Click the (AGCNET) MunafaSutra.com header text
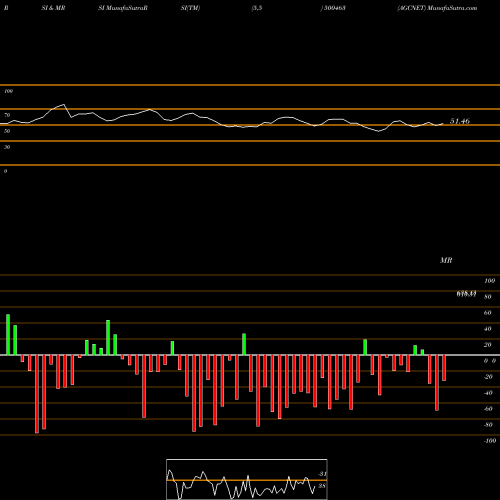The width and height of the screenshot is (500, 500). tap(437, 8)
